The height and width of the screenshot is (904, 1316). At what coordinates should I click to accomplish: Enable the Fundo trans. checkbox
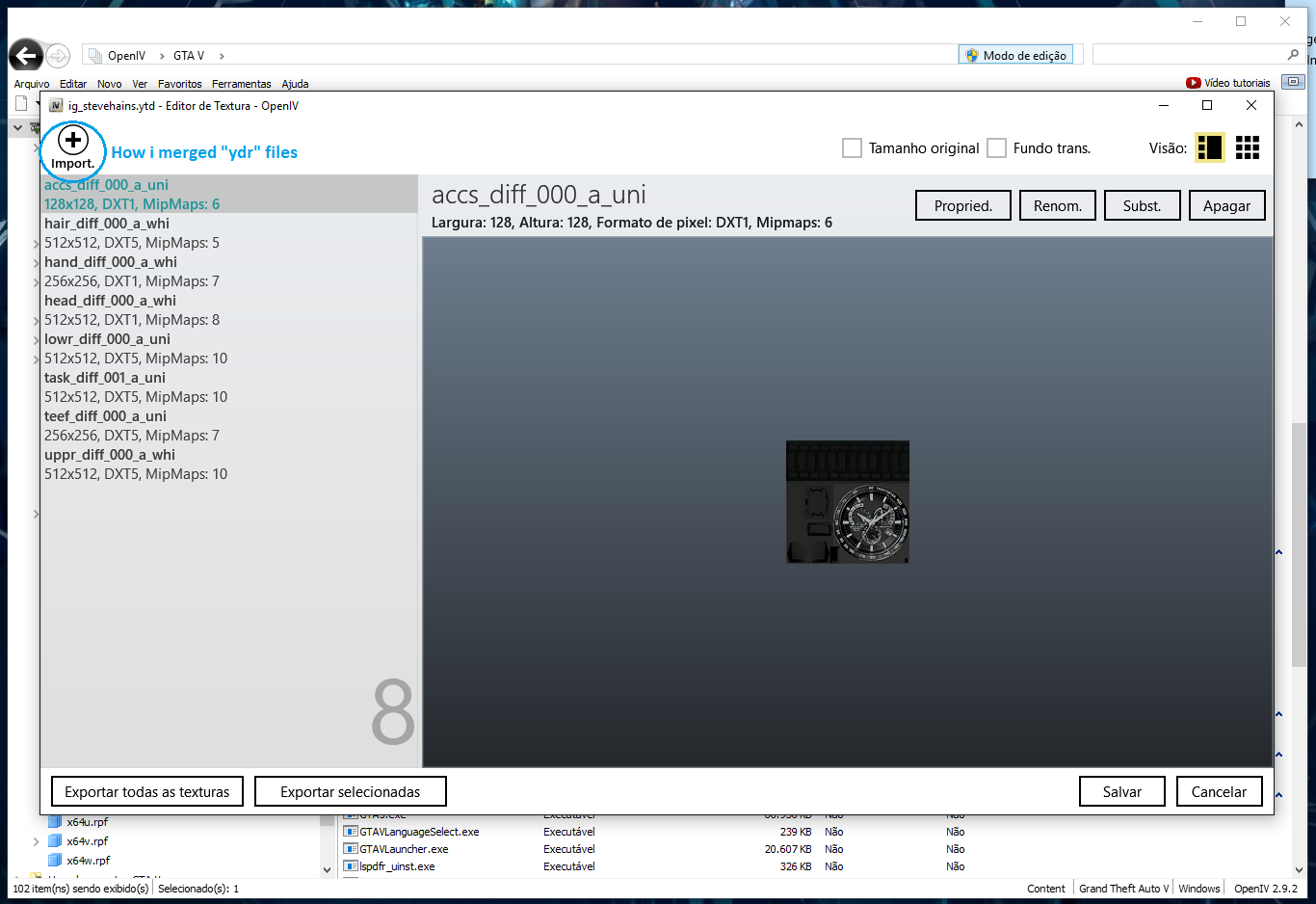(x=996, y=147)
